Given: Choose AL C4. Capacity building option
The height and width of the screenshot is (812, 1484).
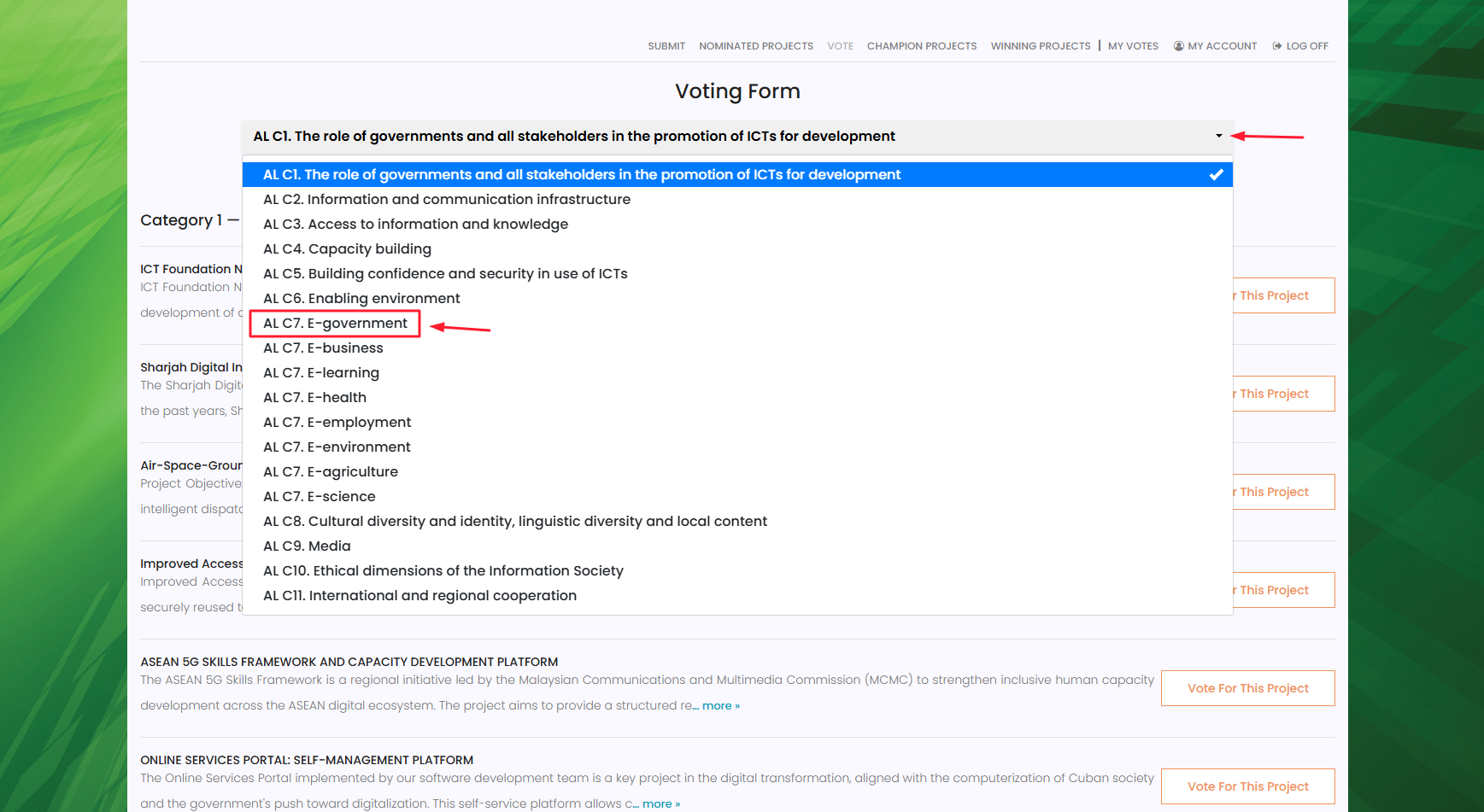Looking at the screenshot, I should [x=347, y=249].
